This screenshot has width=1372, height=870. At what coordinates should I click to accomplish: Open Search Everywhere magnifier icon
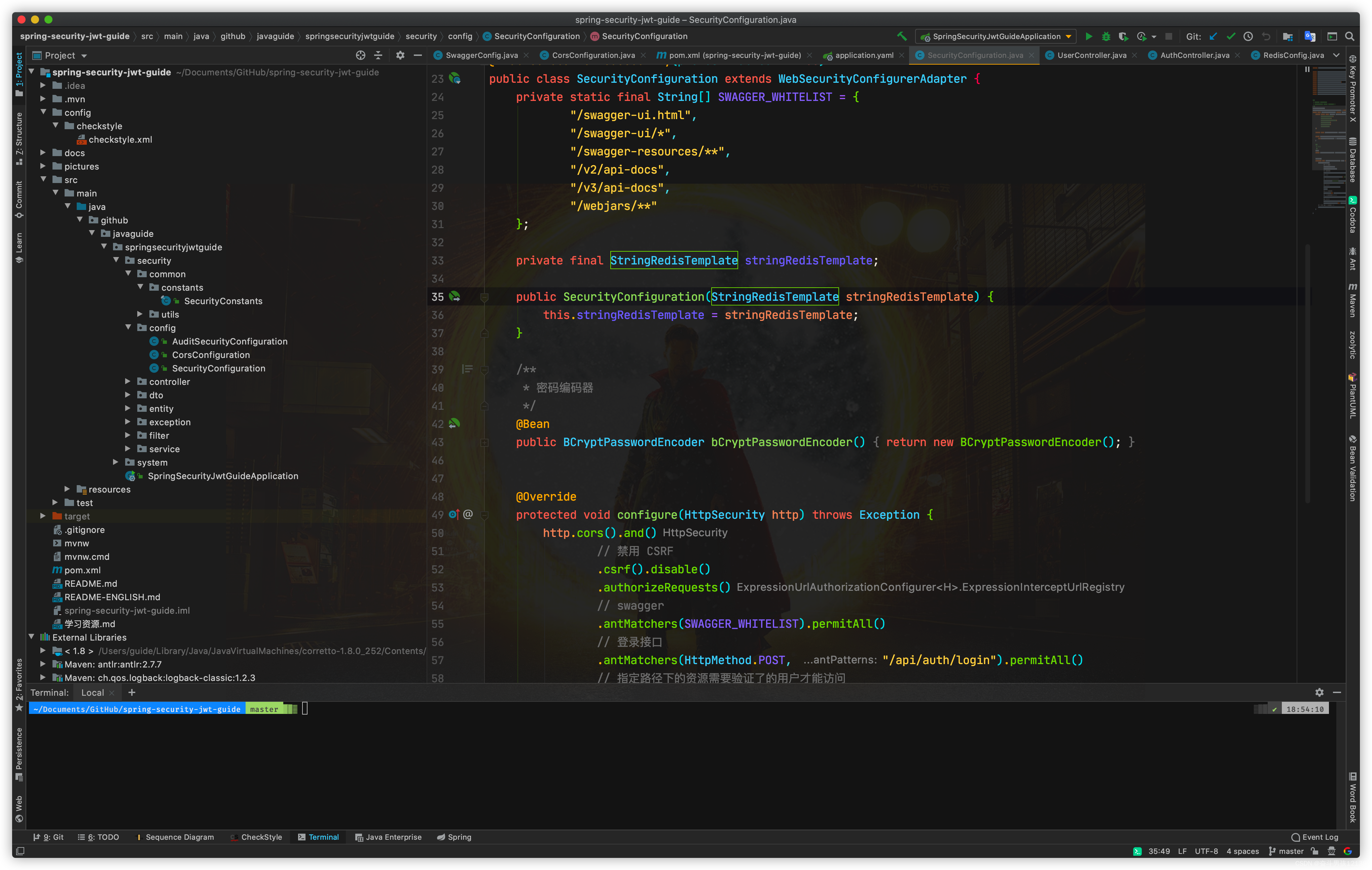pos(1350,36)
